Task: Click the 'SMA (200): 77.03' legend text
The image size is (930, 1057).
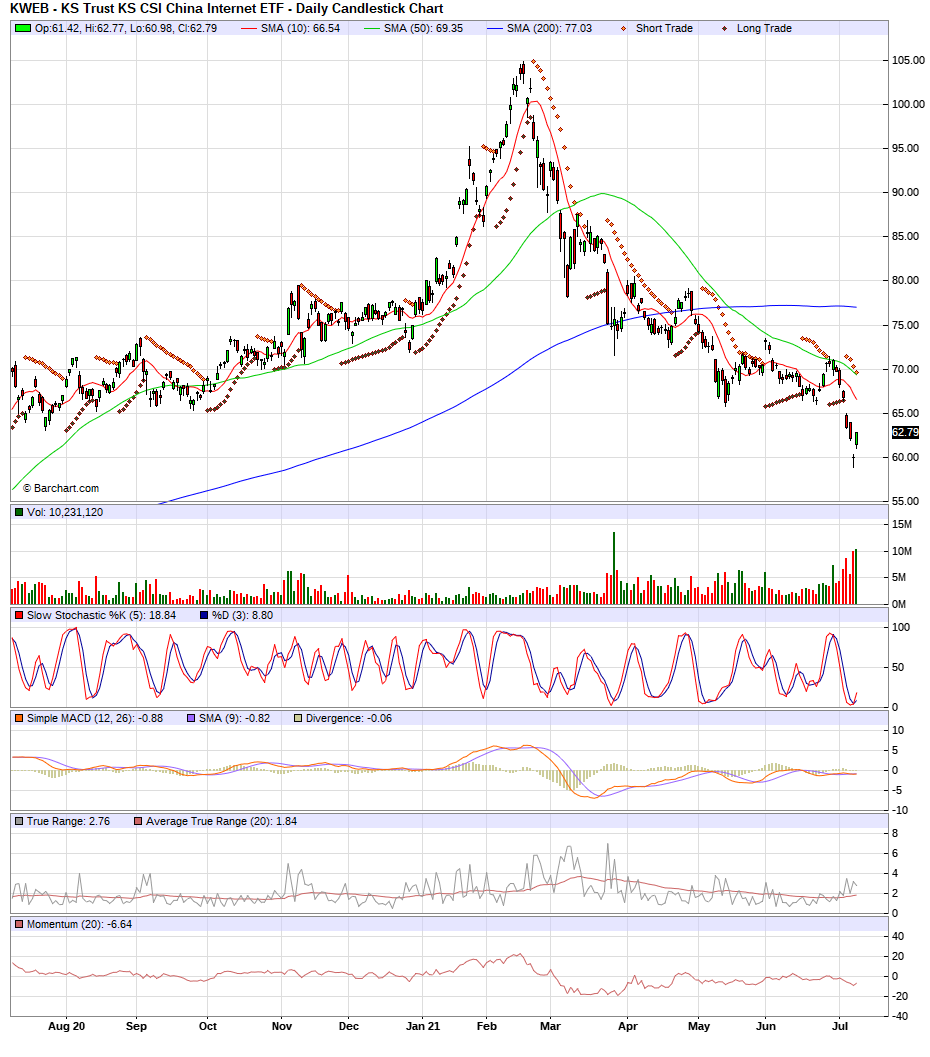Action: pyautogui.click(x=549, y=28)
